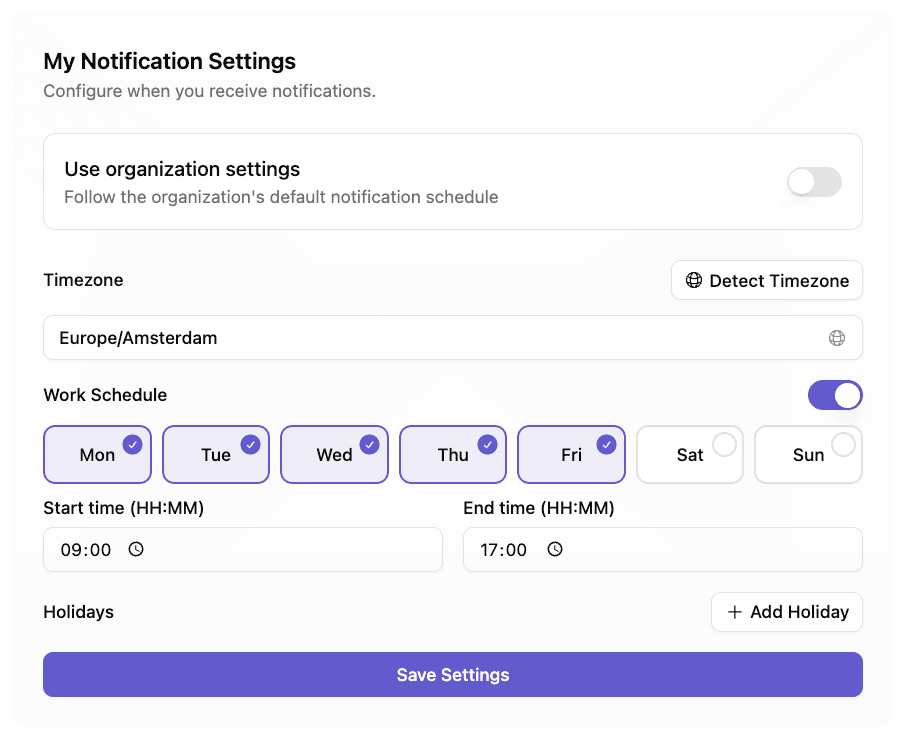Click Save Settings
The image size is (906, 741).
click(x=452, y=674)
